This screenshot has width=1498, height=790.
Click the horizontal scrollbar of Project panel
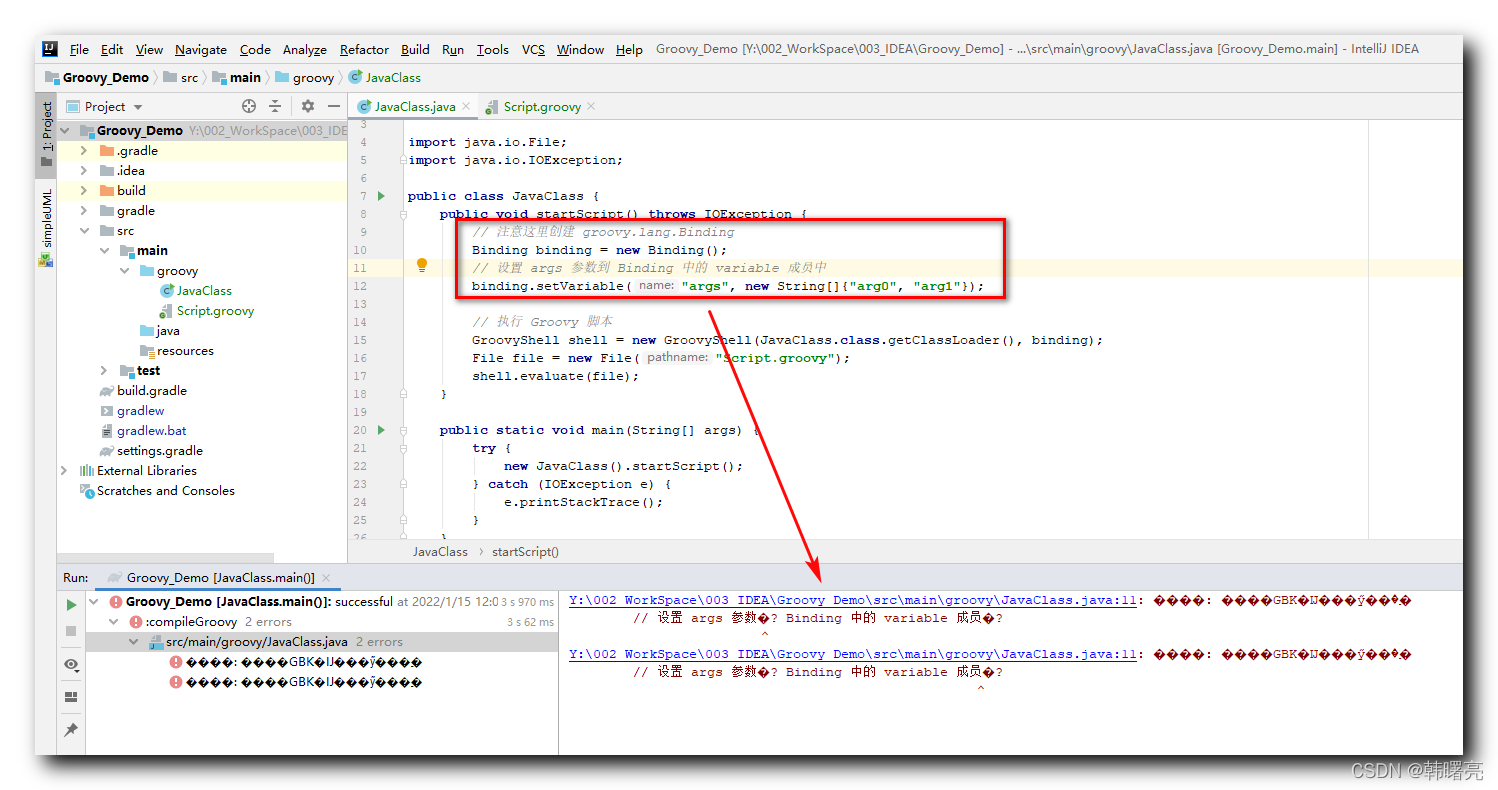pyautogui.click(x=165, y=558)
